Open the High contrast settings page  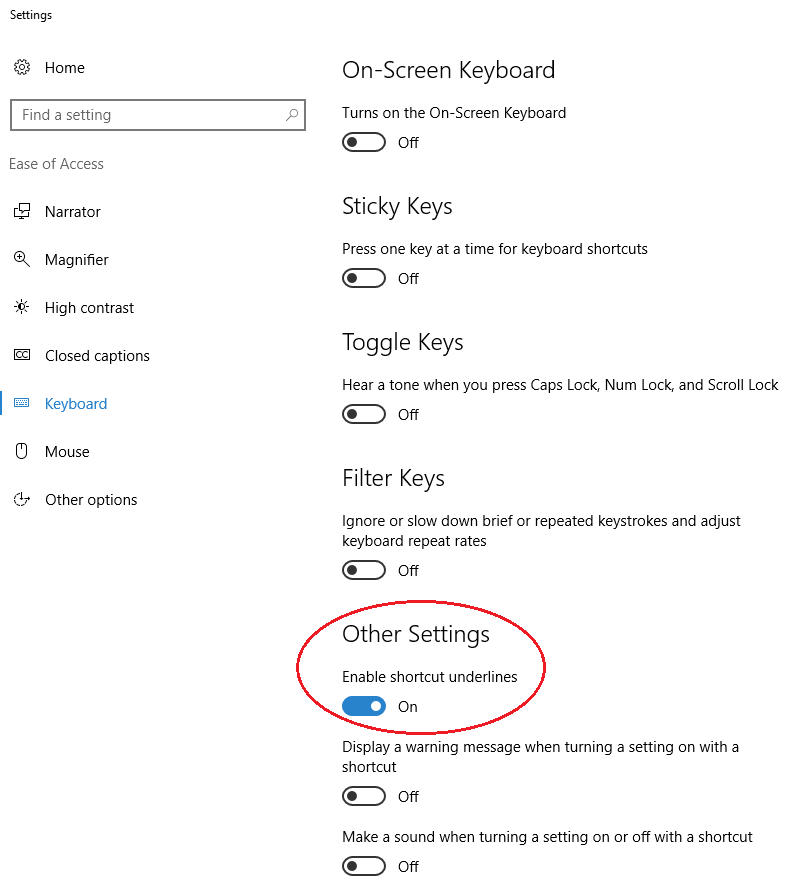click(89, 308)
